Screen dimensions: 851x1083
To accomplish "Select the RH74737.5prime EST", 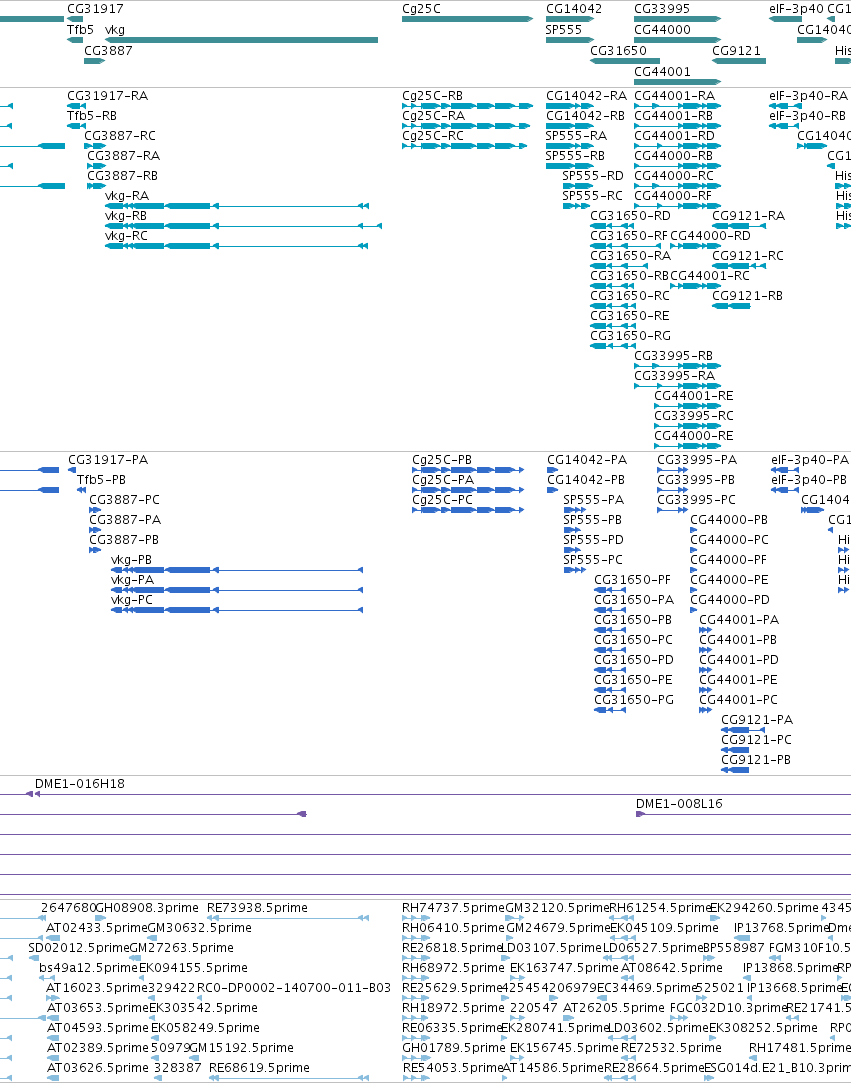I will click(416, 918).
